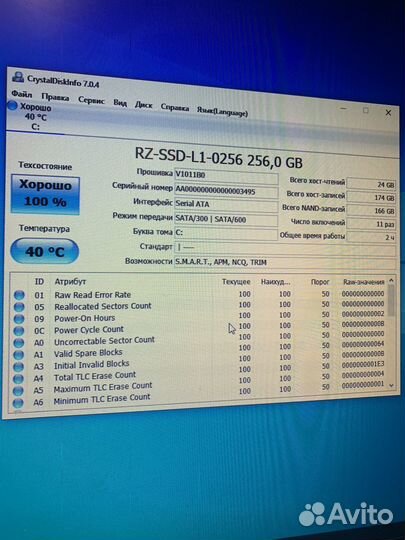Click the Хорошо 100 % health status button
Screen dimensions: 405x540
(45, 194)
